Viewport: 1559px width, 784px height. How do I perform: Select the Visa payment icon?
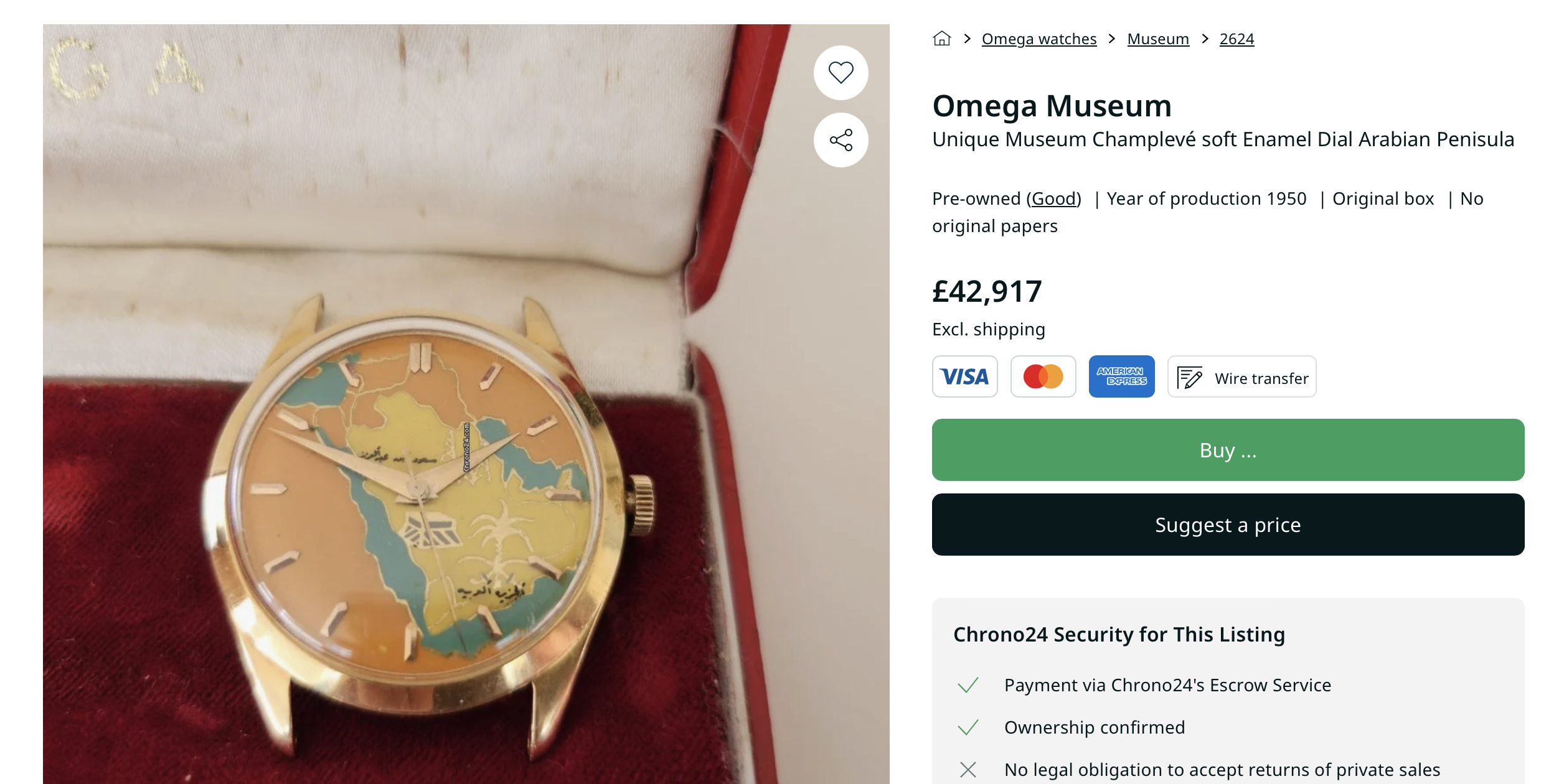[x=964, y=376]
